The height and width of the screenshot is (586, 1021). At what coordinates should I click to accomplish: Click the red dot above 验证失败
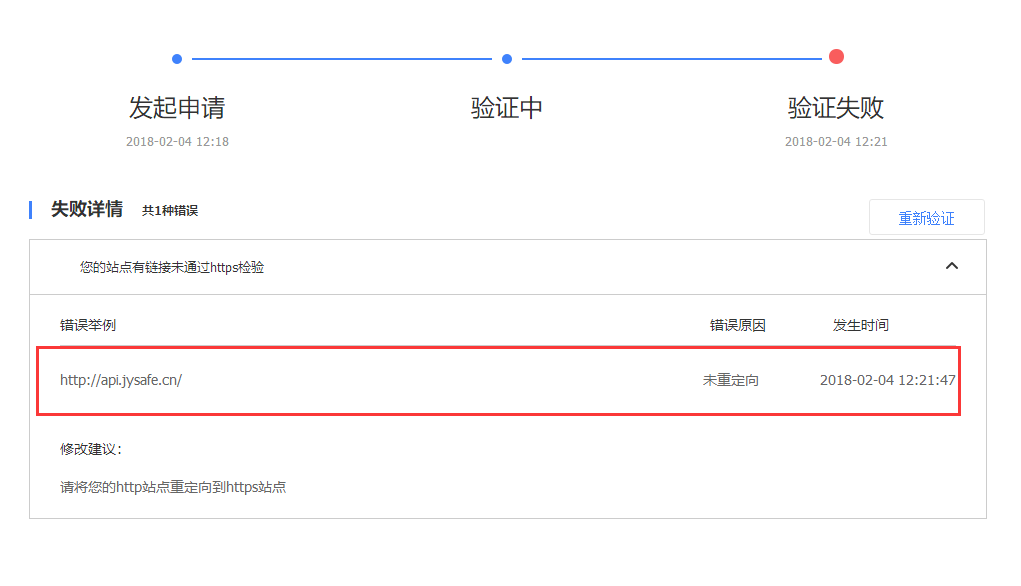(836, 57)
